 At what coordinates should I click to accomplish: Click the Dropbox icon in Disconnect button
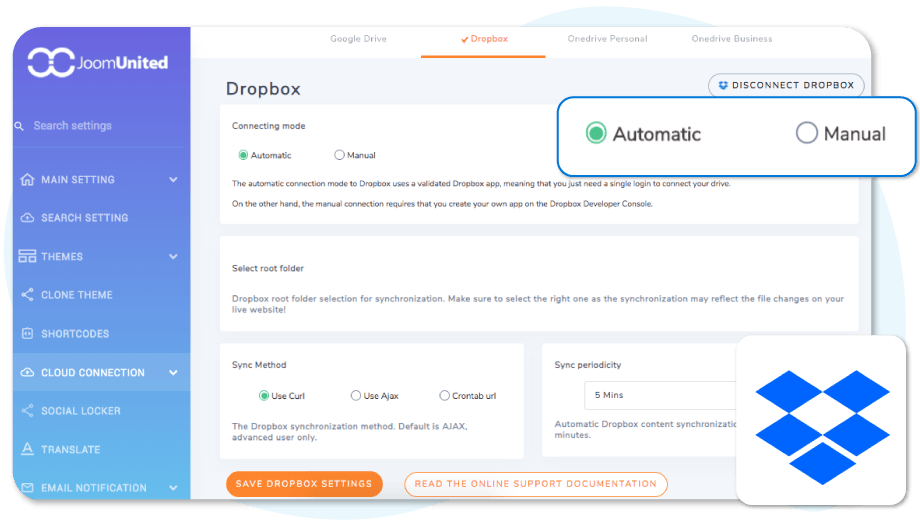[723, 85]
